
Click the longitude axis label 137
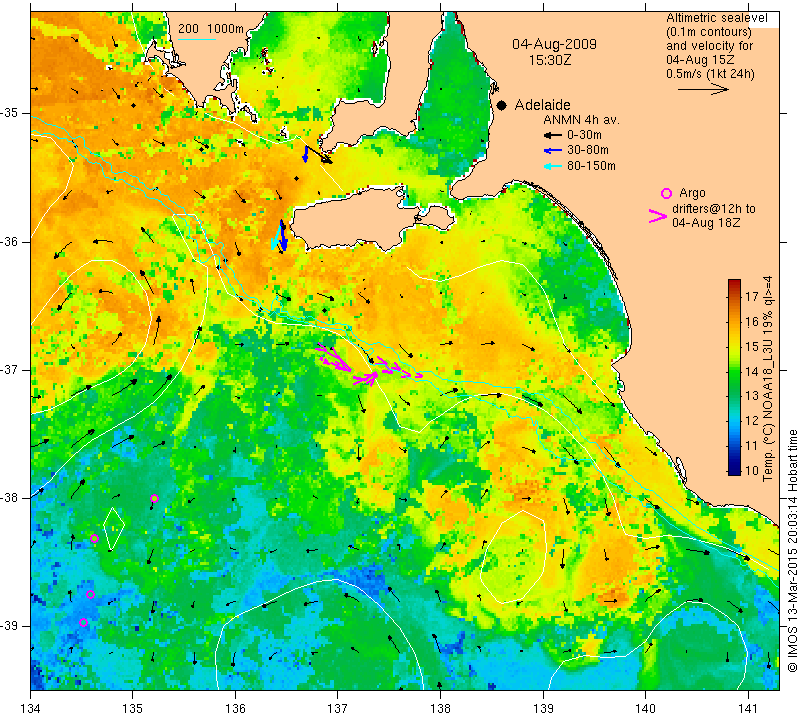click(x=337, y=708)
